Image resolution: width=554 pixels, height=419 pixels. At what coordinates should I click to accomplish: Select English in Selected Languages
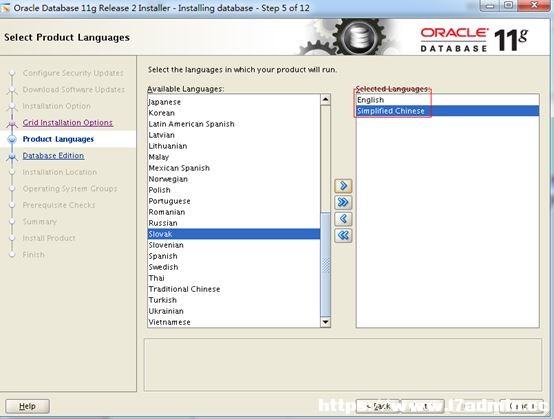tap(447, 100)
